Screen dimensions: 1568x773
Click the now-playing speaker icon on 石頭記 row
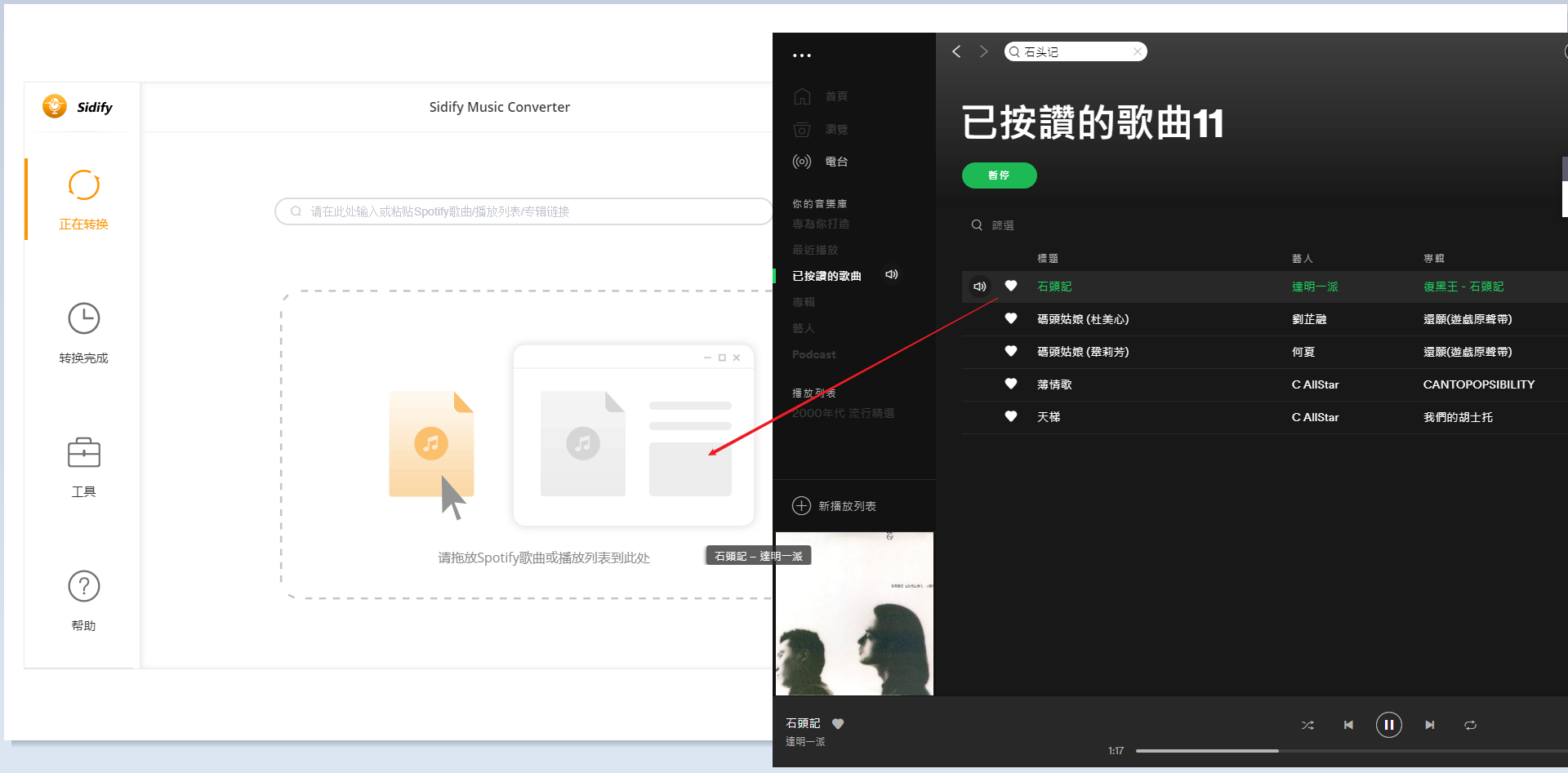coord(979,287)
